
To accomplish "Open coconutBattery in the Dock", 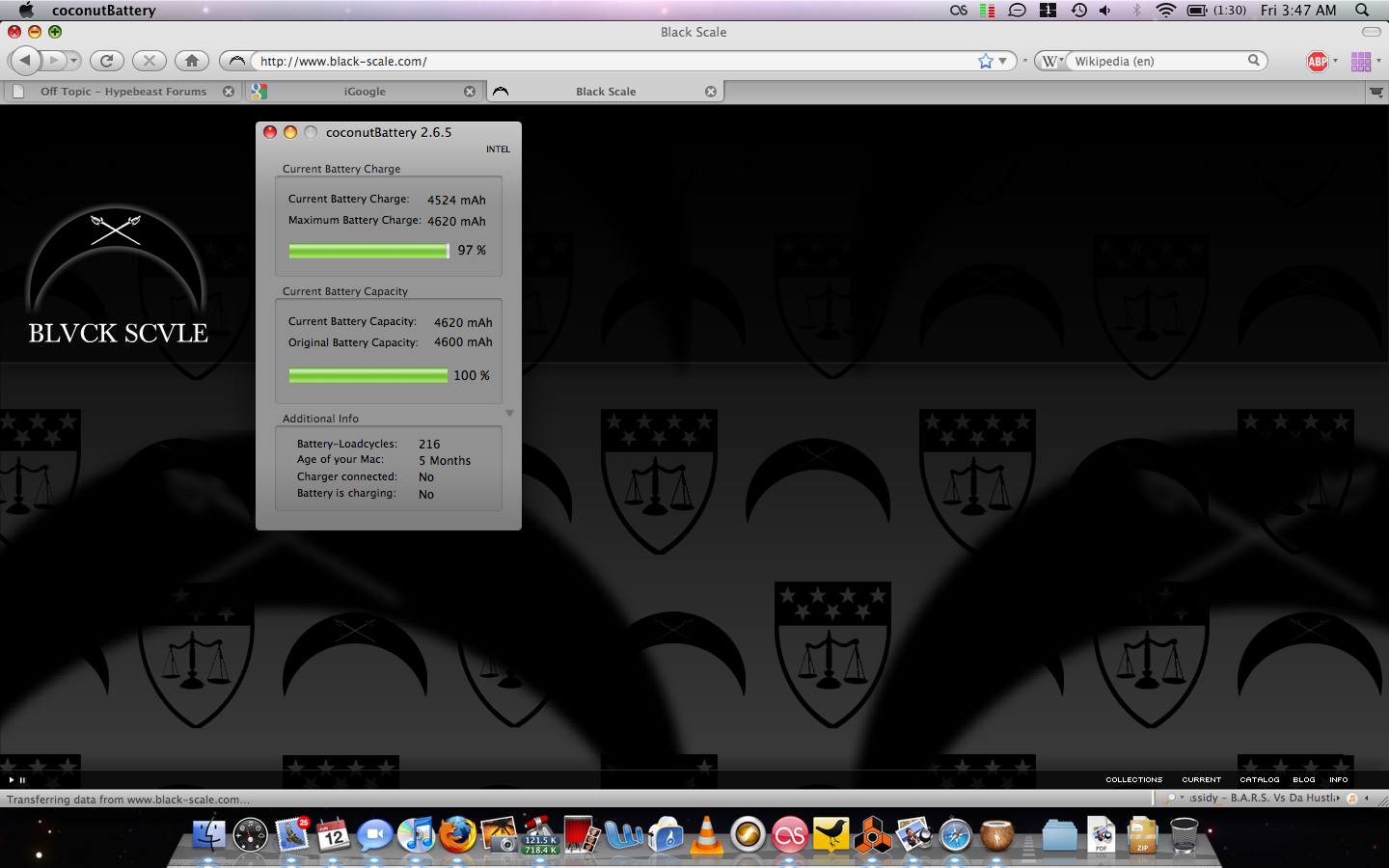I will 997,834.
